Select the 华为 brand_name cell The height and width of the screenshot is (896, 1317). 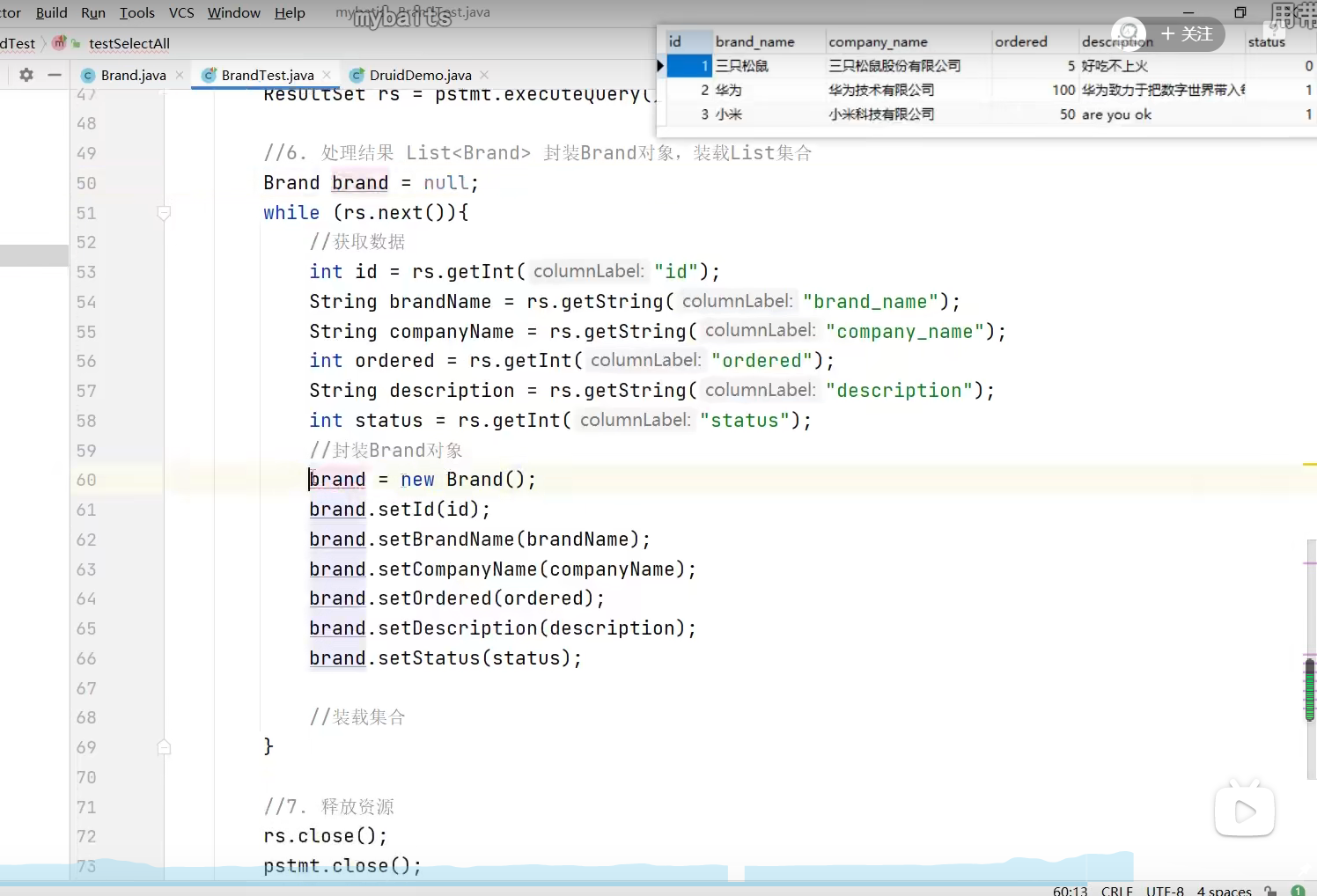tap(768, 90)
